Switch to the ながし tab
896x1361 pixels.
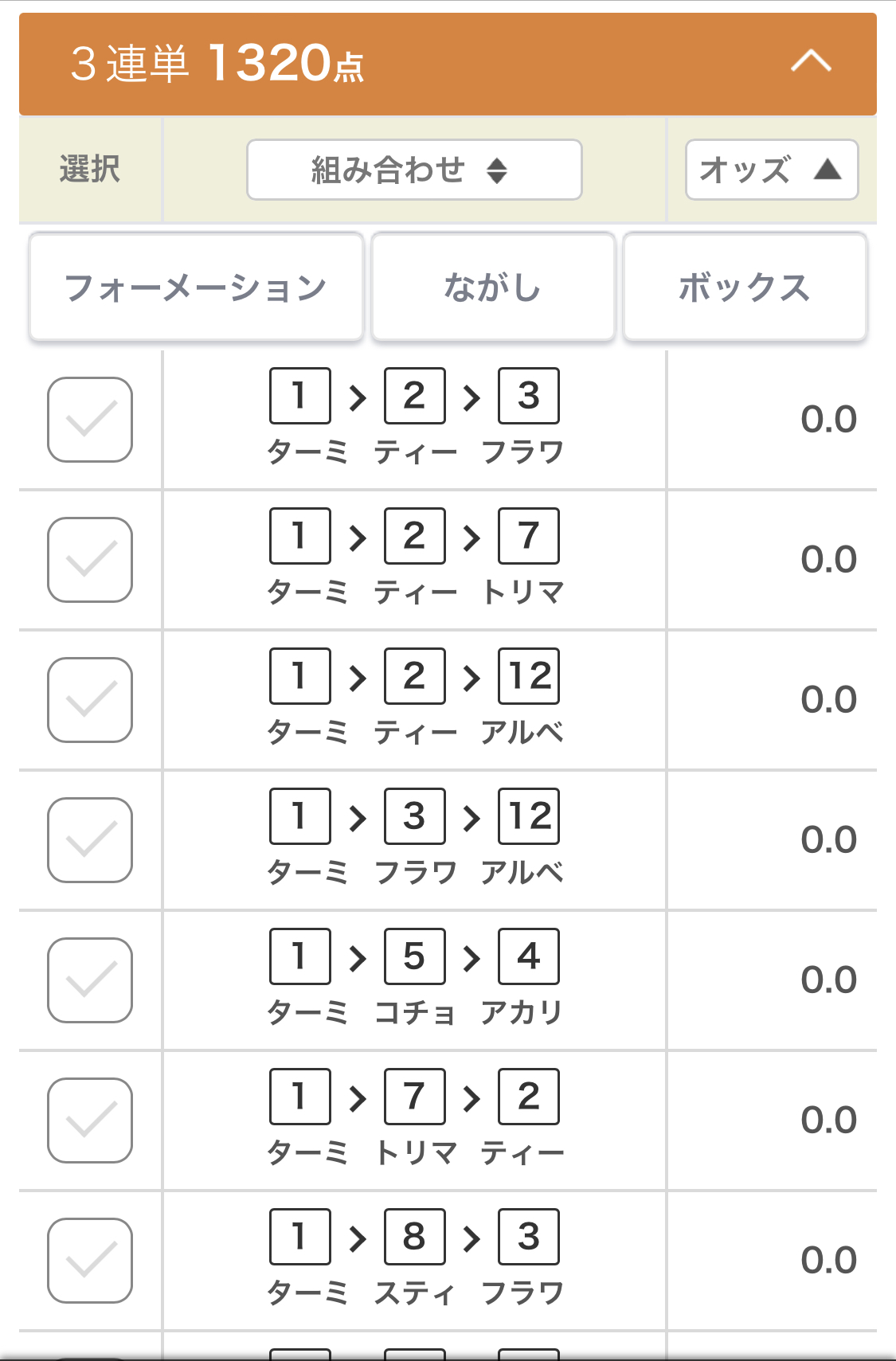pos(493,287)
